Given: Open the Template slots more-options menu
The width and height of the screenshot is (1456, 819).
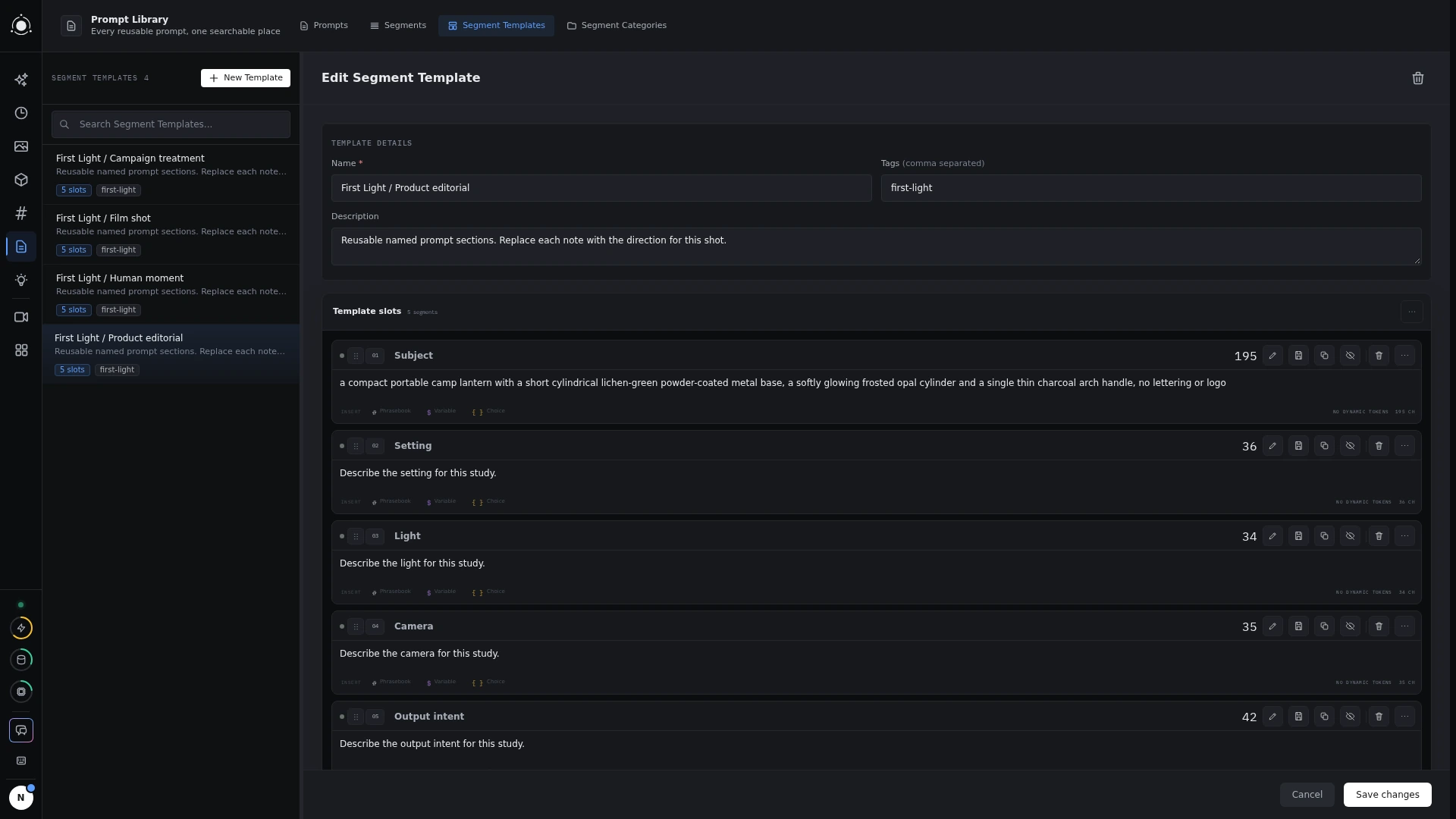Looking at the screenshot, I should point(1411,312).
